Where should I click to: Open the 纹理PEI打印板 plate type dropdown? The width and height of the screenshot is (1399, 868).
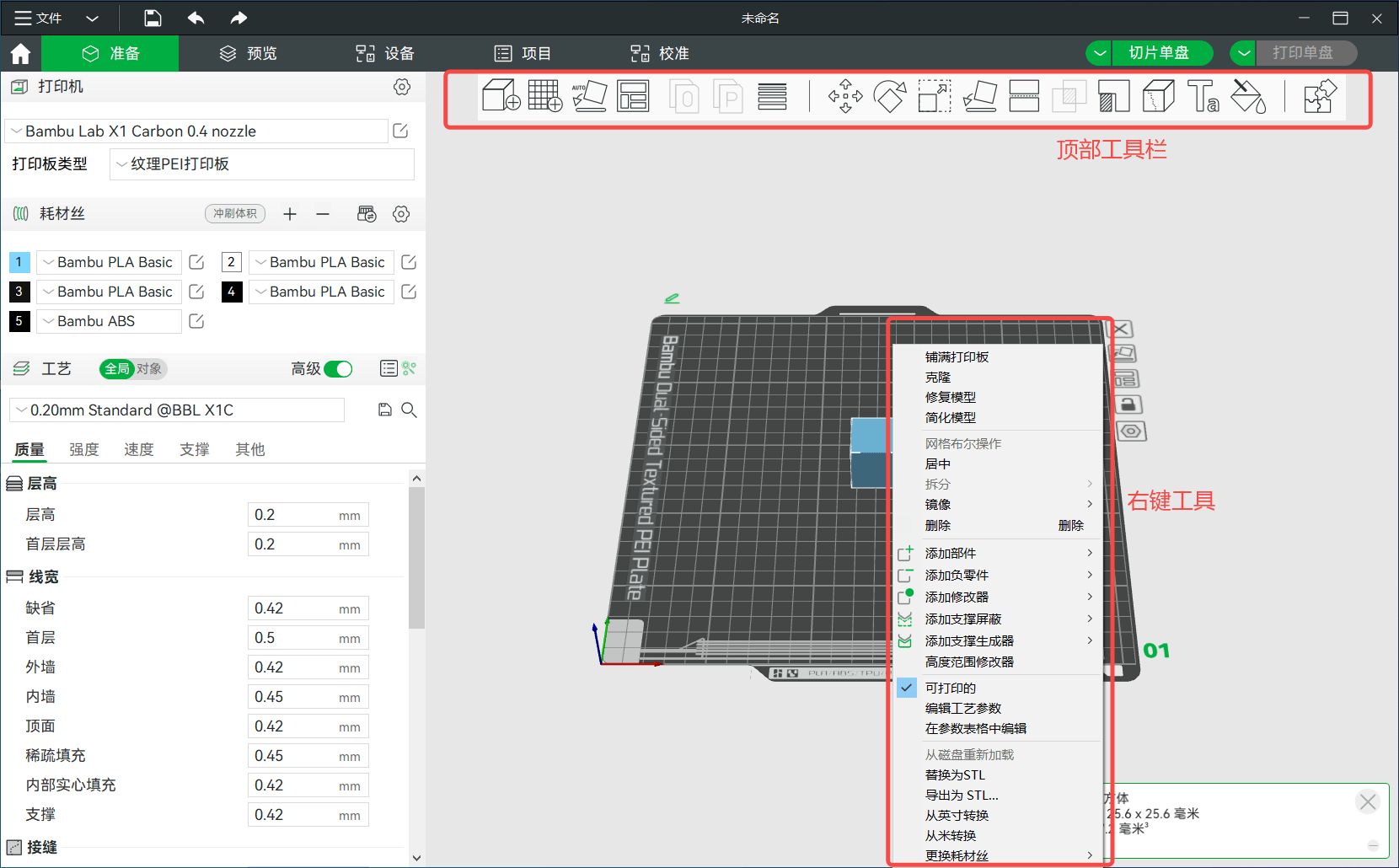click(x=262, y=164)
